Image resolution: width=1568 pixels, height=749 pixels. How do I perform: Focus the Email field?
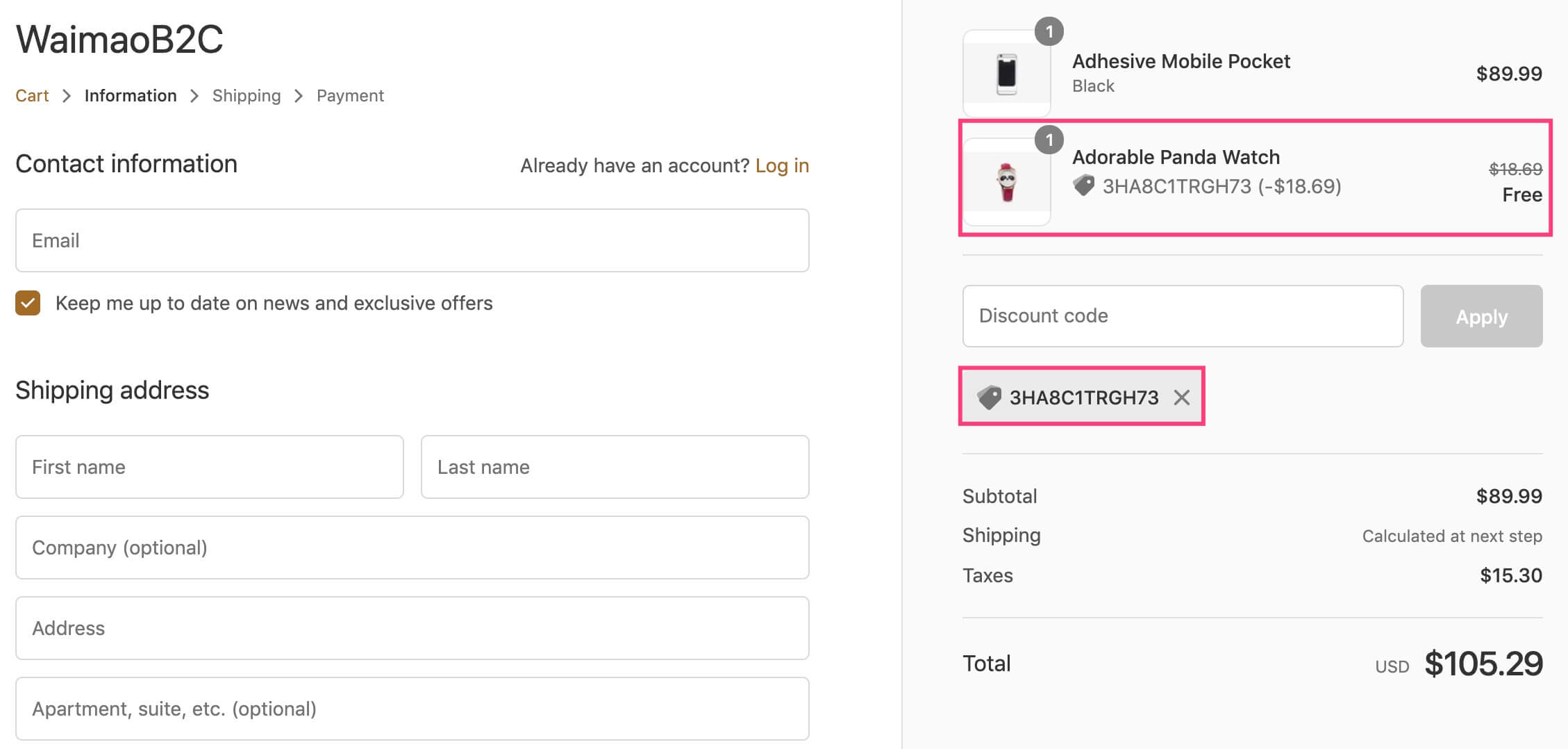coord(412,240)
